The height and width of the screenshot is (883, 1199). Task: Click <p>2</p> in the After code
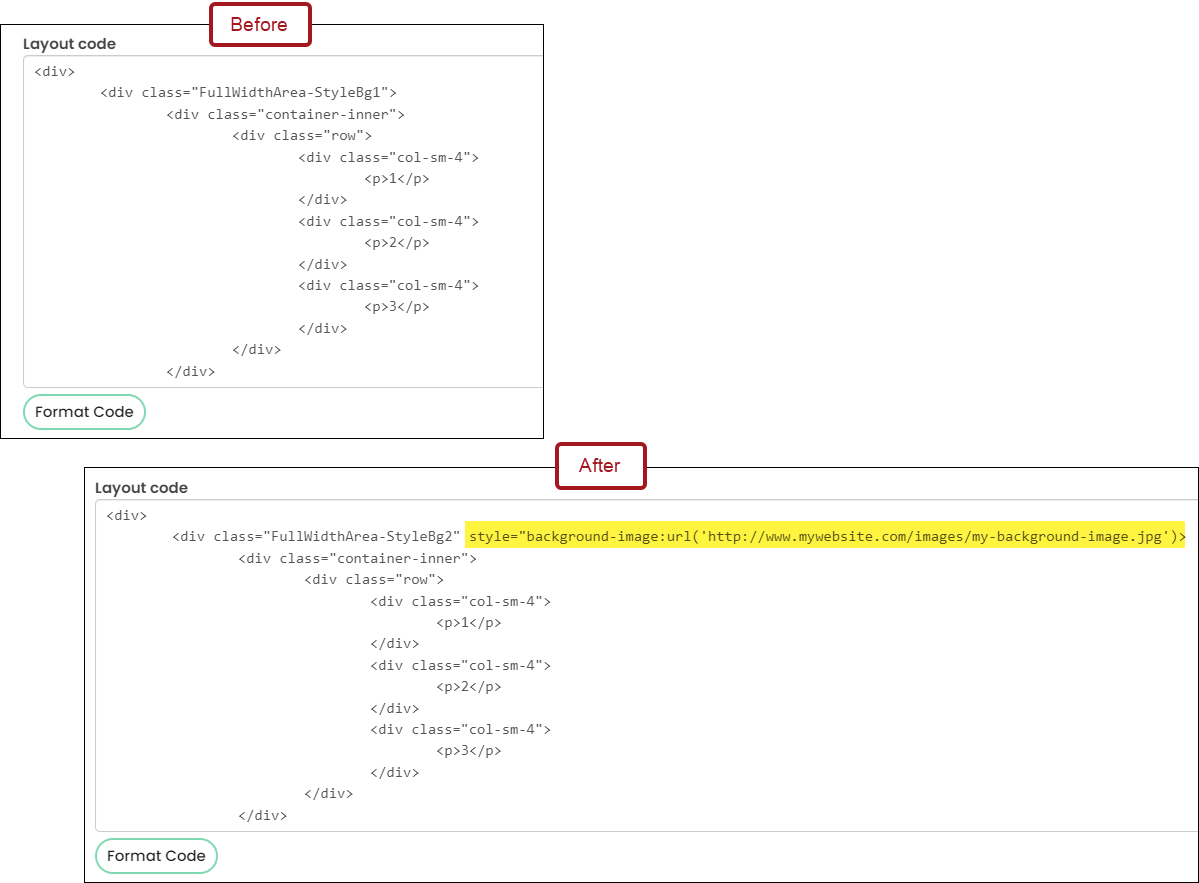pyautogui.click(x=469, y=687)
